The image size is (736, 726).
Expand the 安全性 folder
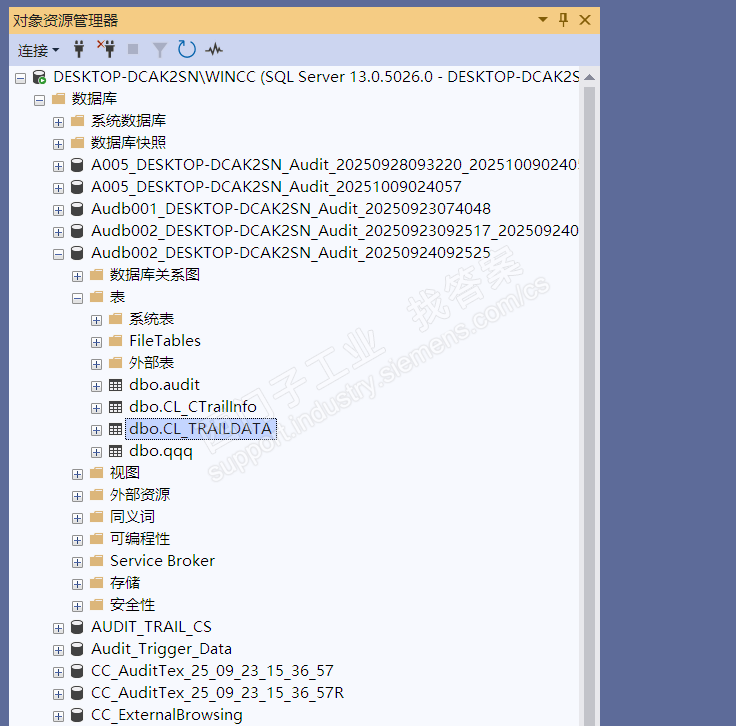coord(77,607)
